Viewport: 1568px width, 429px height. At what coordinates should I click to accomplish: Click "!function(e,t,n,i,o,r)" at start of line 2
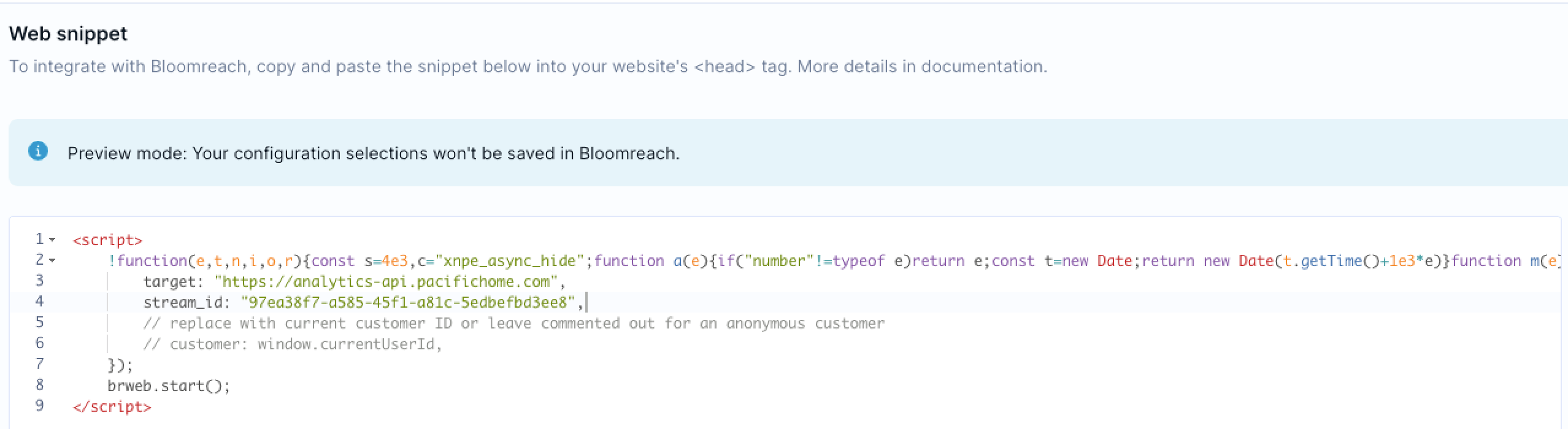[204, 260]
